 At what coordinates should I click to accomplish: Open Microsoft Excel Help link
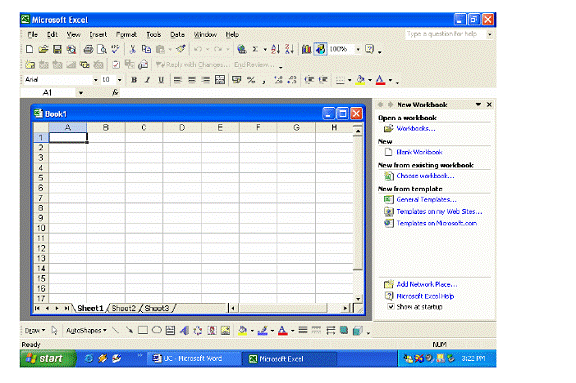click(x=425, y=296)
